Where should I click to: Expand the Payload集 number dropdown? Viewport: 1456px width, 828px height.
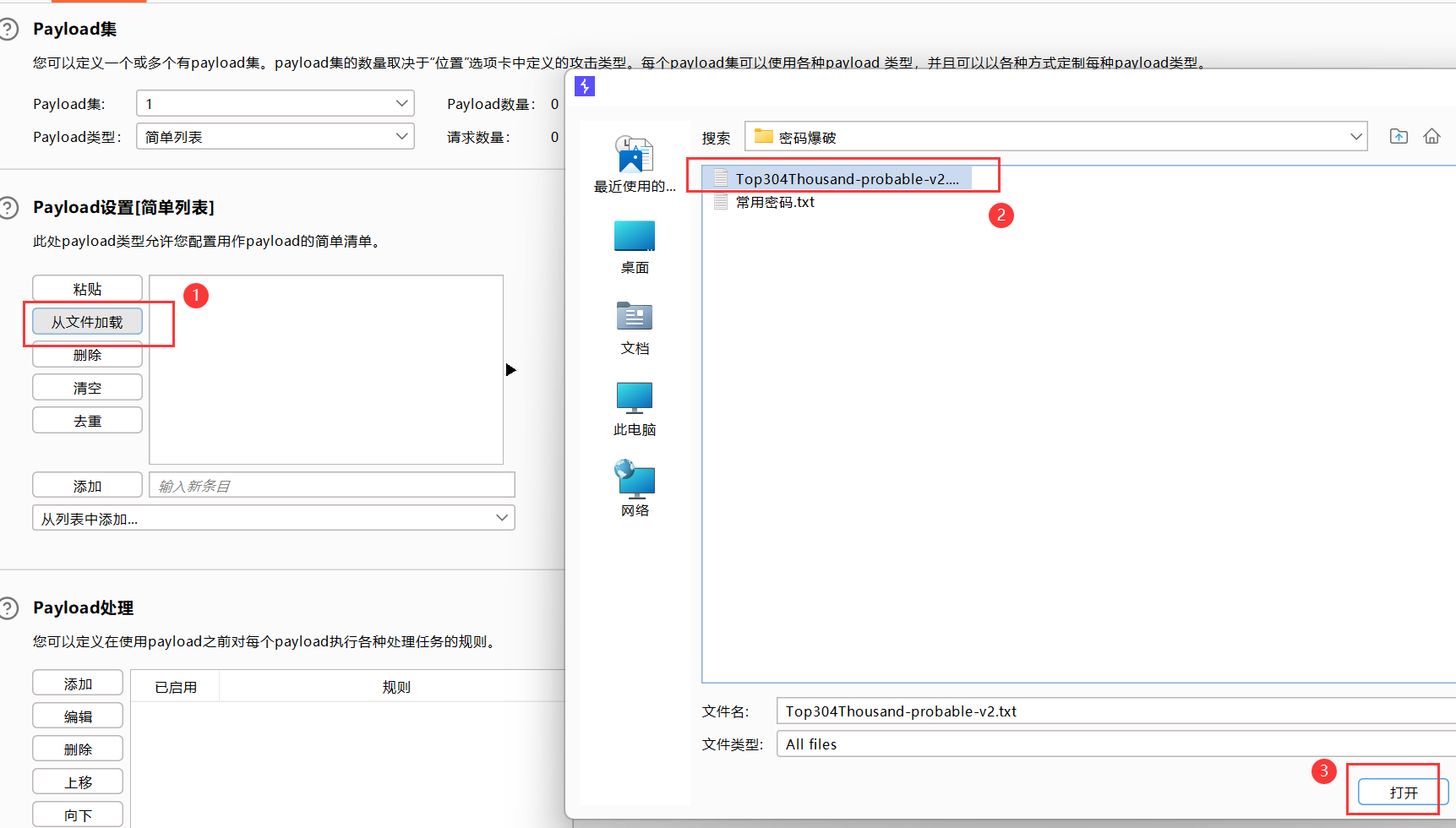tap(275, 104)
